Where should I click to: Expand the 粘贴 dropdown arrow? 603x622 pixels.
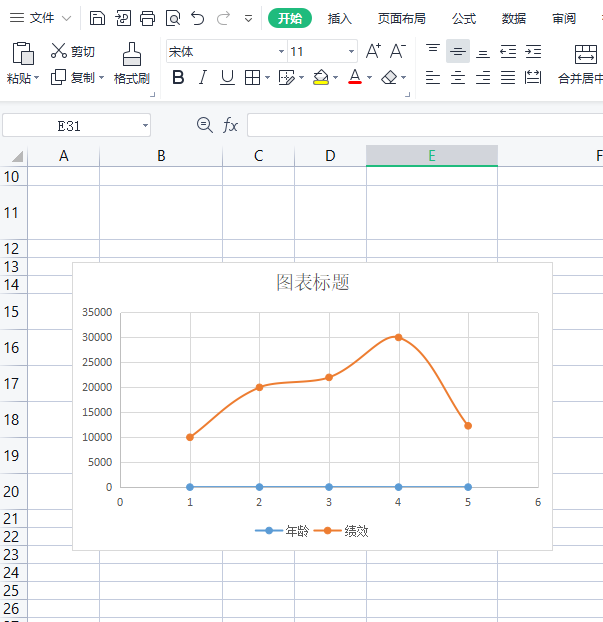(x=37, y=78)
